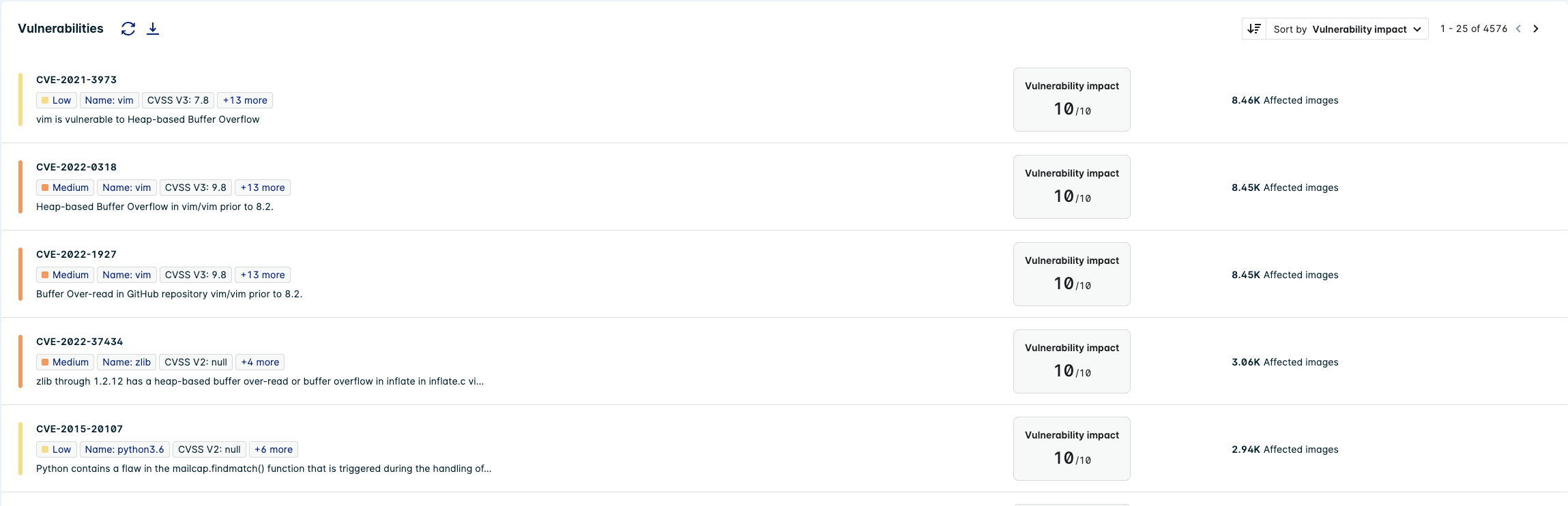Select the Low severity badge on CVE-2021-3973
Image resolution: width=1568 pixels, height=506 pixels.
pyautogui.click(x=56, y=100)
